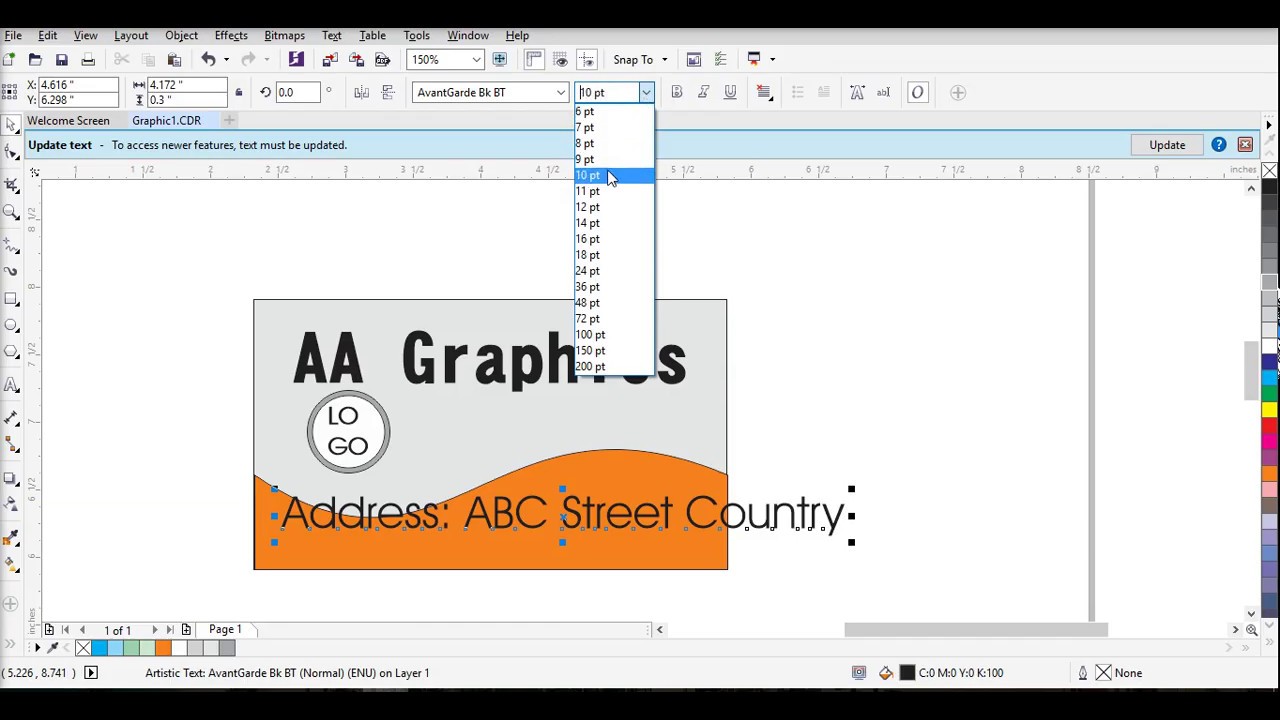1280x720 pixels.
Task: Click the Undo arrow icon
Action: (x=208, y=60)
